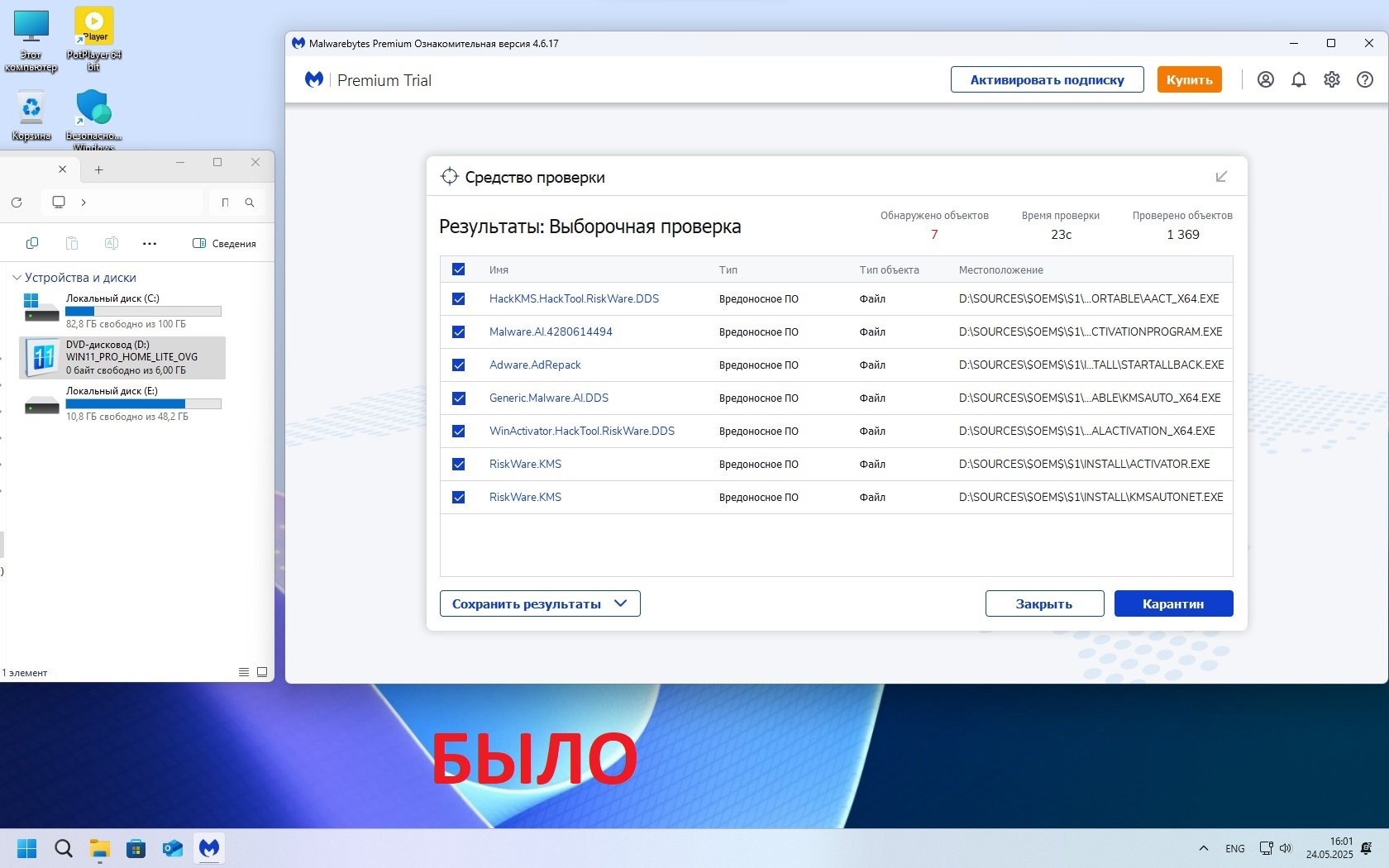Click the Quarantine button
This screenshot has width=1389, height=868.
[x=1173, y=603]
